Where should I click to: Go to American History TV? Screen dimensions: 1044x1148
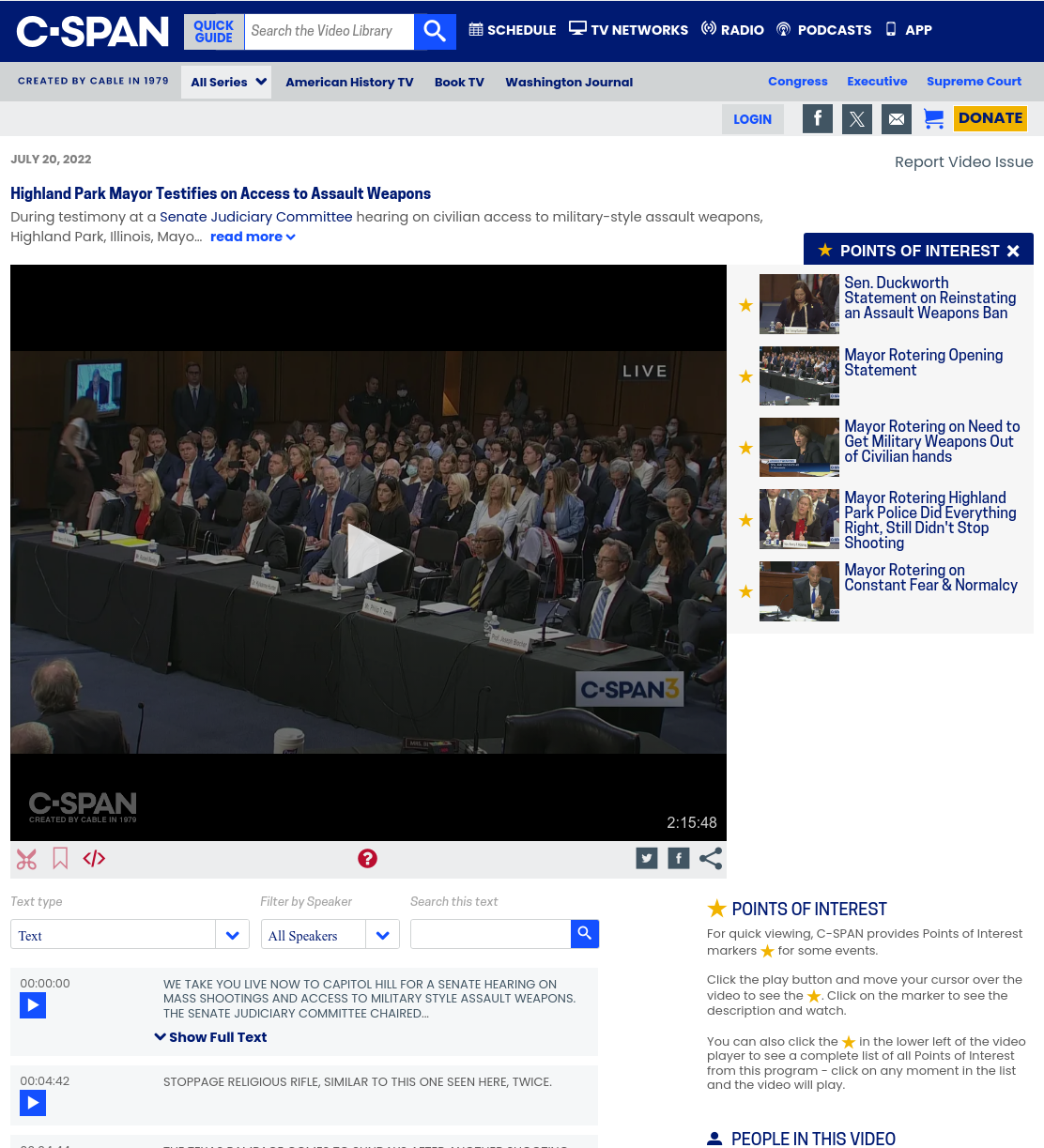(349, 82)
